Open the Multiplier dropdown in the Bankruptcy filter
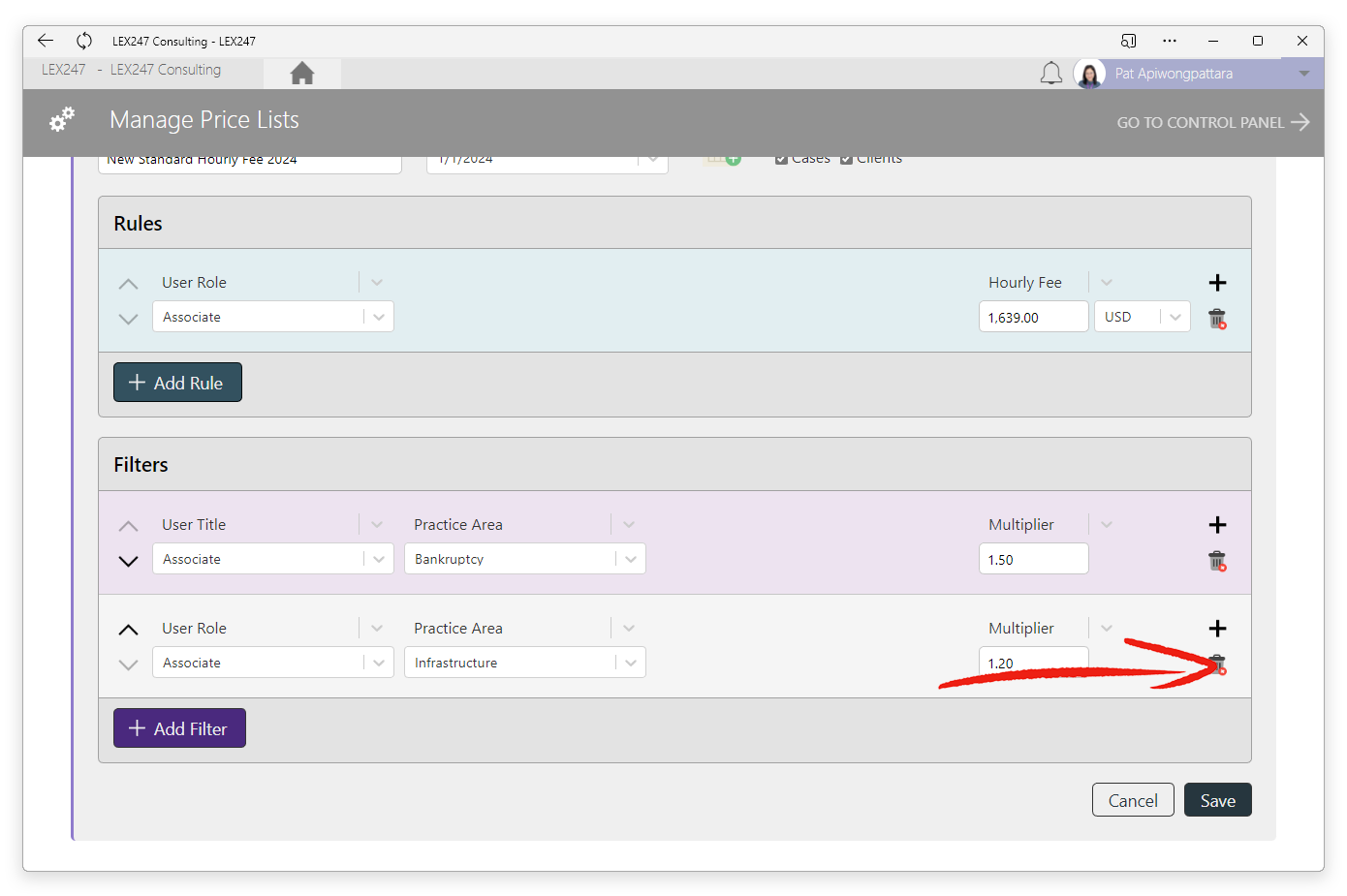Screen dimensions: 1347x896 pos(1051,524)
